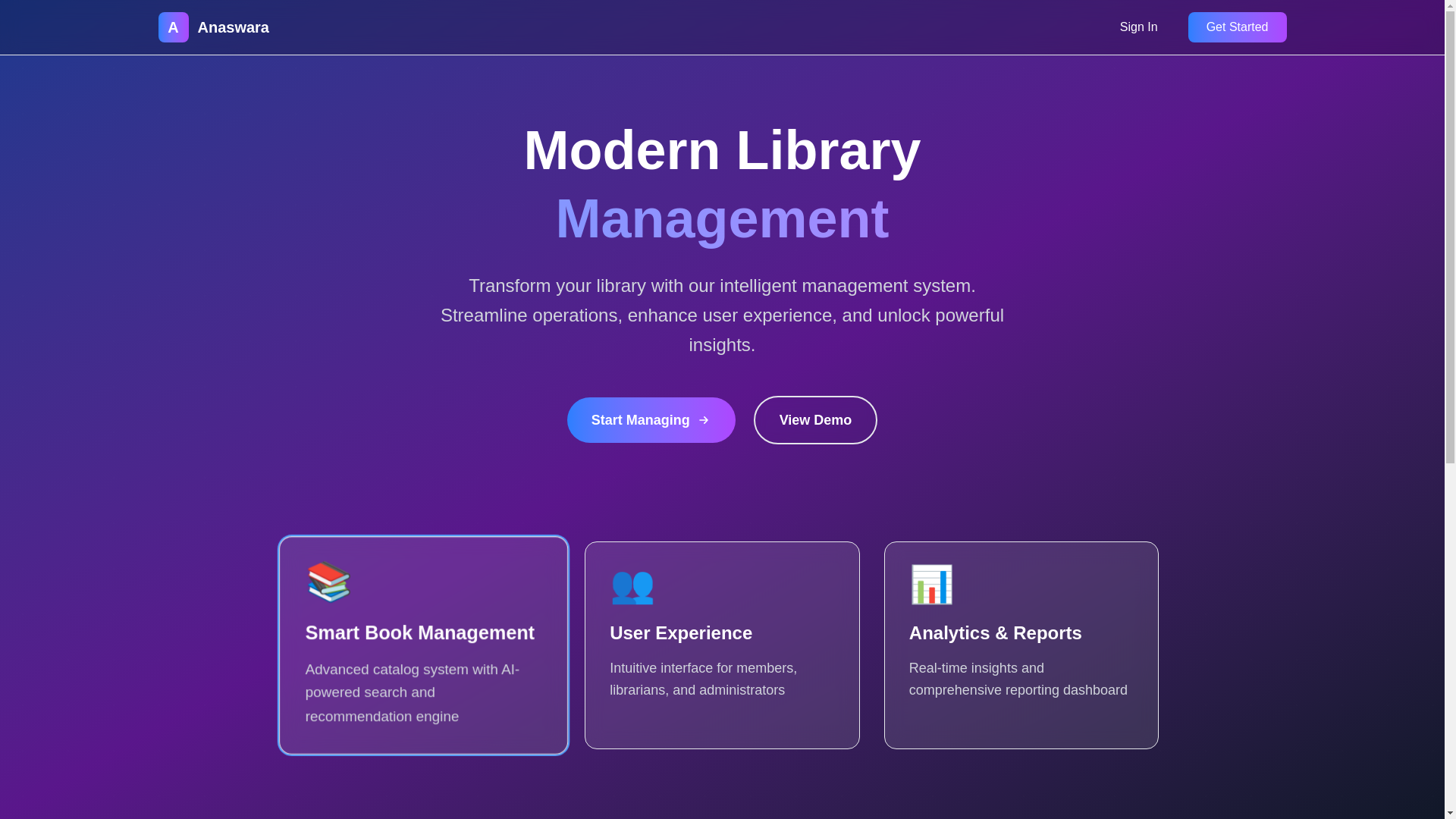Image resolution: width=1456 pixels, height=819 pixels.
Task: Click the Anaswara 'A' logo icon
Action: [173, 27]
